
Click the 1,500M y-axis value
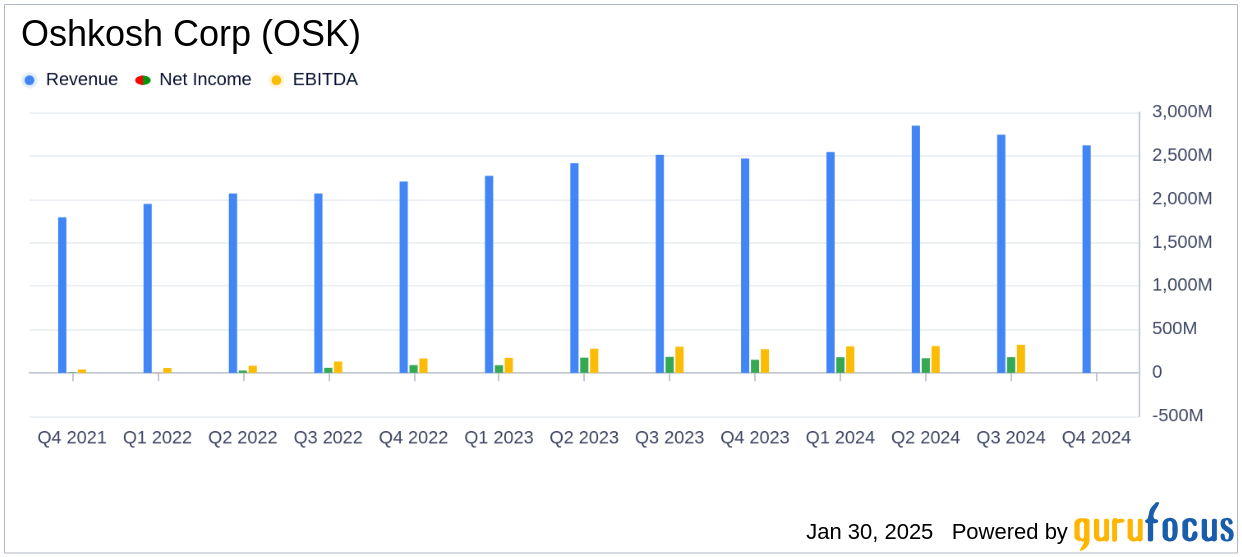[x=1182, y=242]
